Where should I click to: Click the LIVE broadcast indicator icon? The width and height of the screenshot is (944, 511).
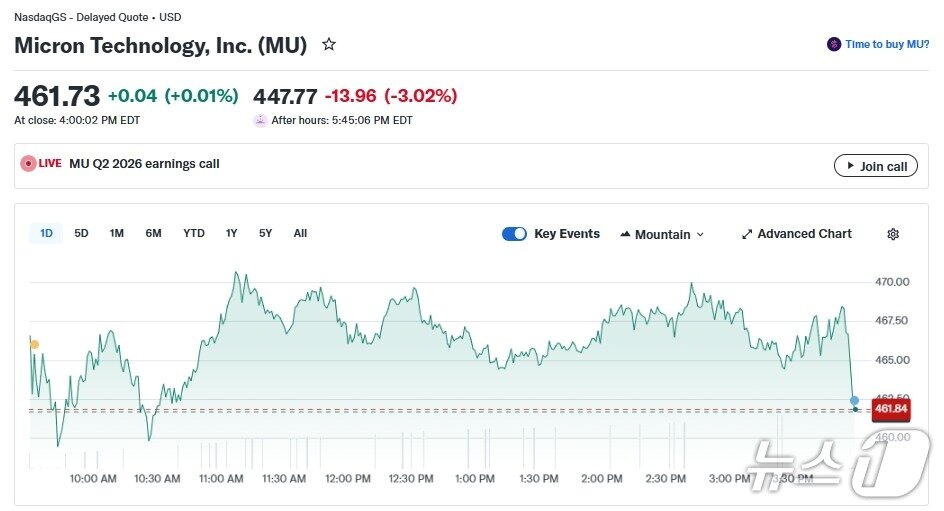(29, 164)
